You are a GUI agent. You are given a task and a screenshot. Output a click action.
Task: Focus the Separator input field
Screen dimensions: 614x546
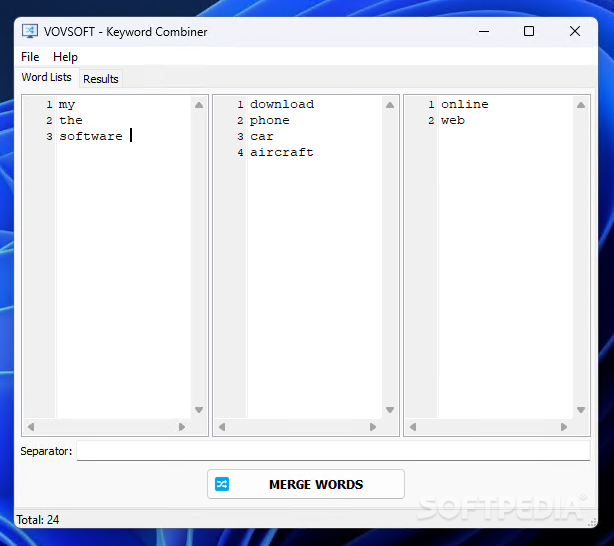[333, 450]
